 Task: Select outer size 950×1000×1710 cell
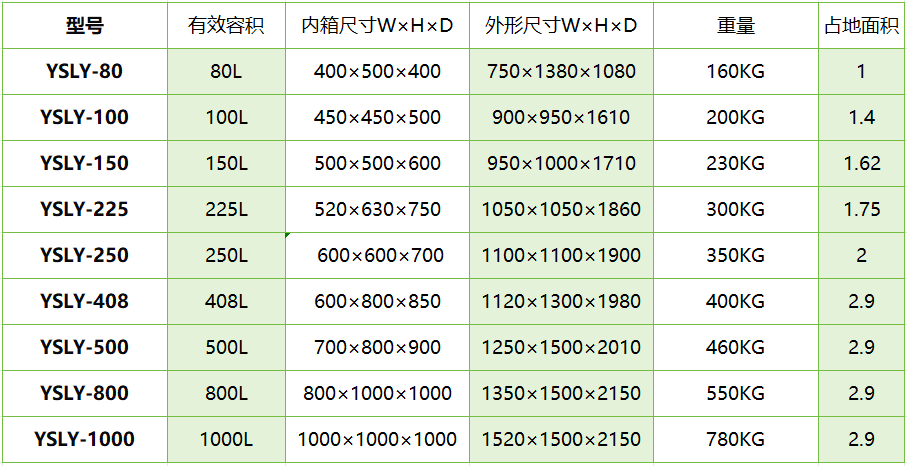tap(561, 164)
